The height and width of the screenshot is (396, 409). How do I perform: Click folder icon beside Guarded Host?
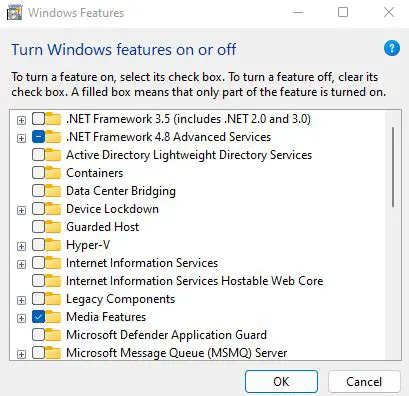[x=53, y=227]
